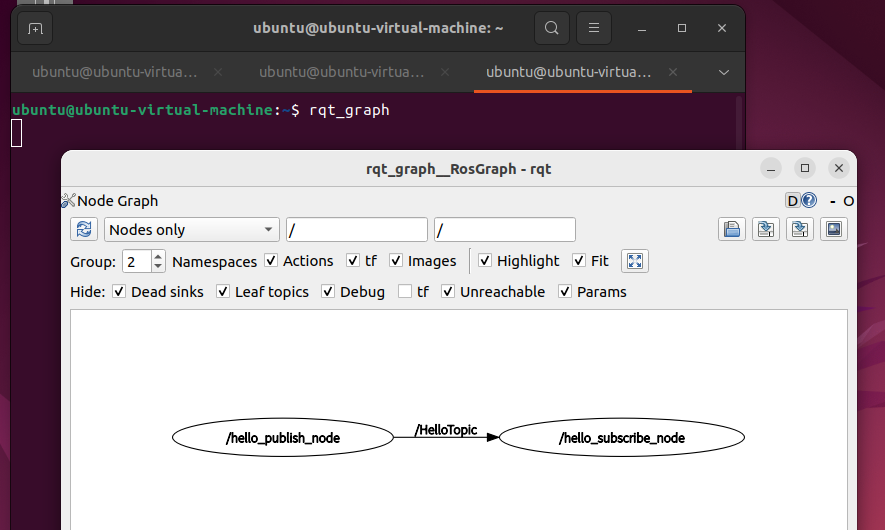Close the terminal window
Image resolution: width=885 pixels, height=530 pixels.
(722, 28)
